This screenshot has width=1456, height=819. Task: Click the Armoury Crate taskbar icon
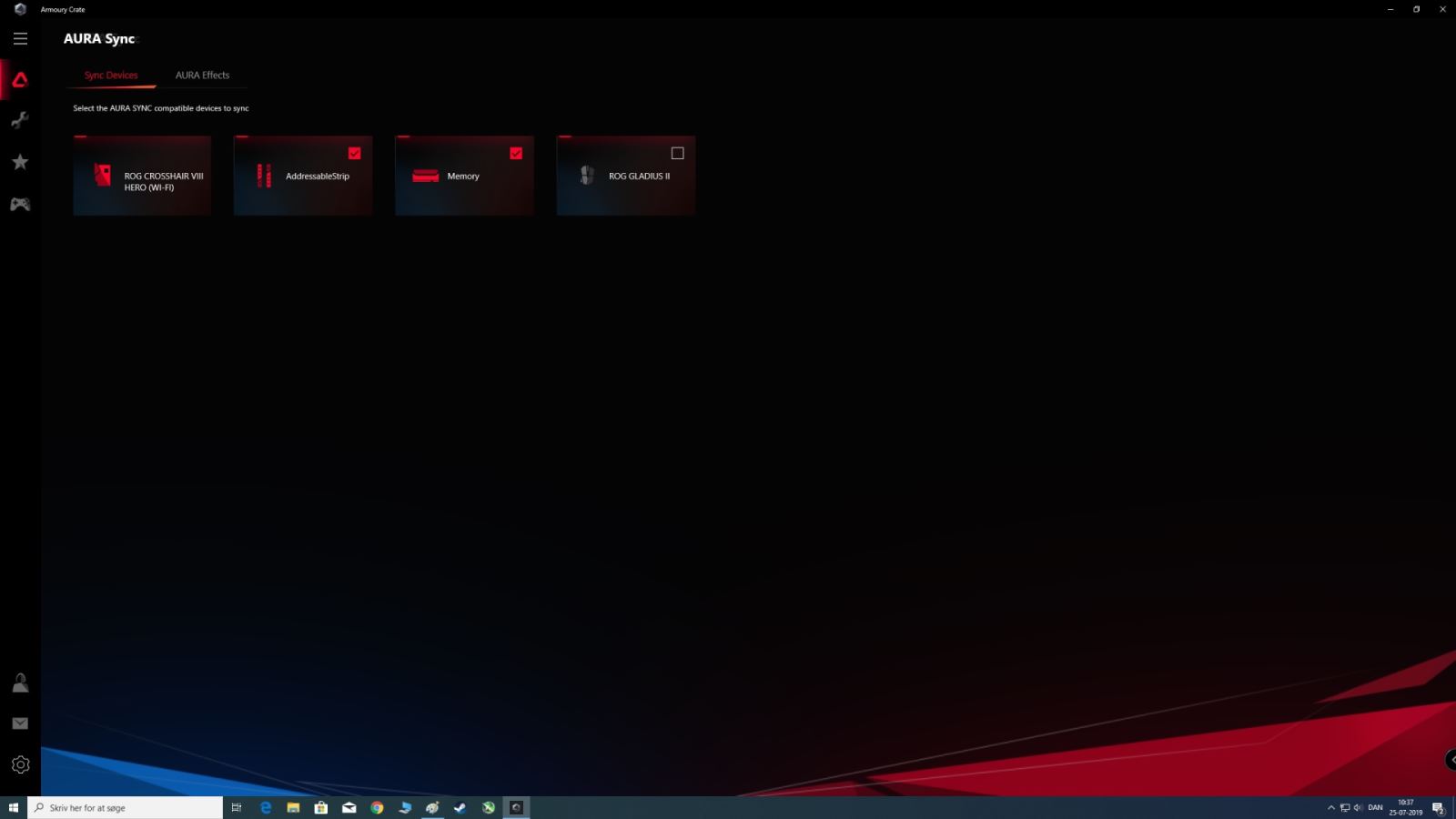(x=516, y=807)
